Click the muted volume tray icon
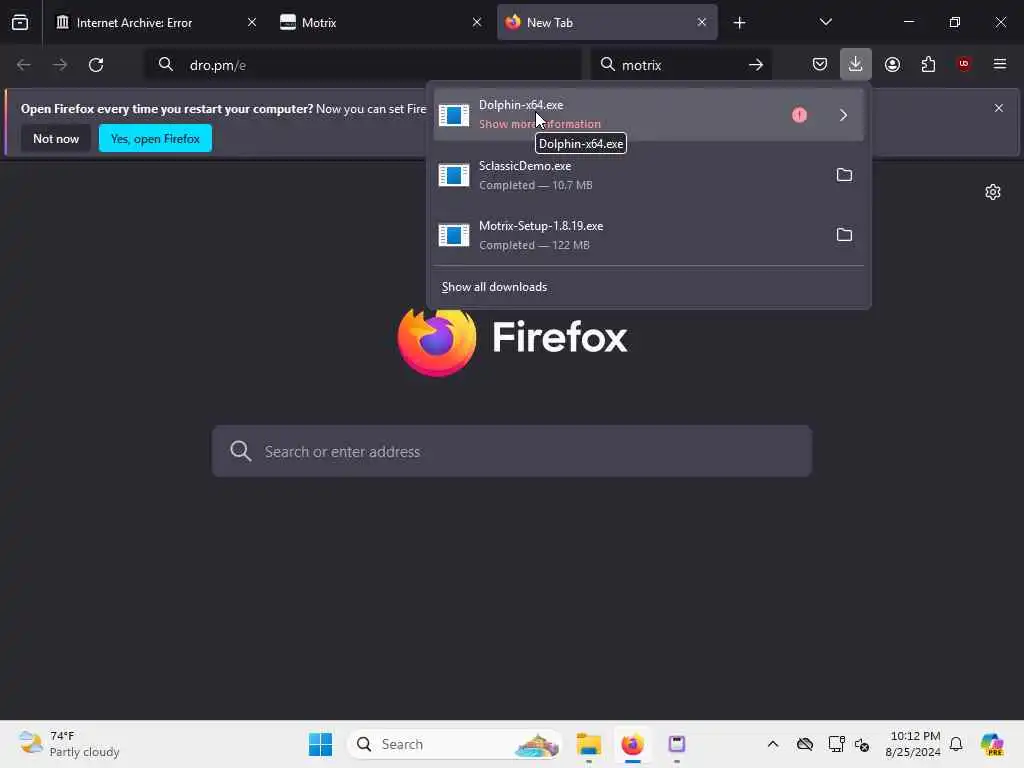Viewport: 1024px width, 768px height. point(862,744)
